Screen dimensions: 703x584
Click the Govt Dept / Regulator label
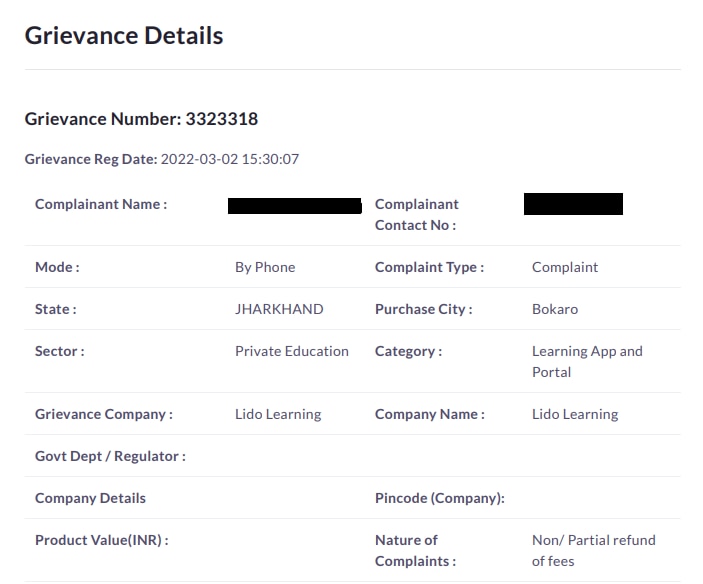click(110, 456)
